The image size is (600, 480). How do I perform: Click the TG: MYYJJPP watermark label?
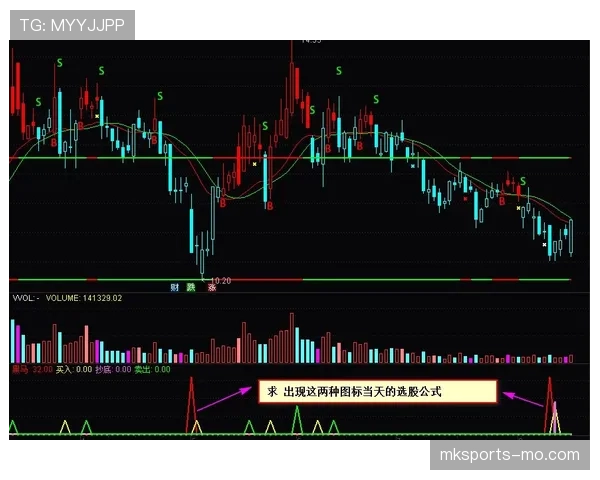[x=72, y=24]
